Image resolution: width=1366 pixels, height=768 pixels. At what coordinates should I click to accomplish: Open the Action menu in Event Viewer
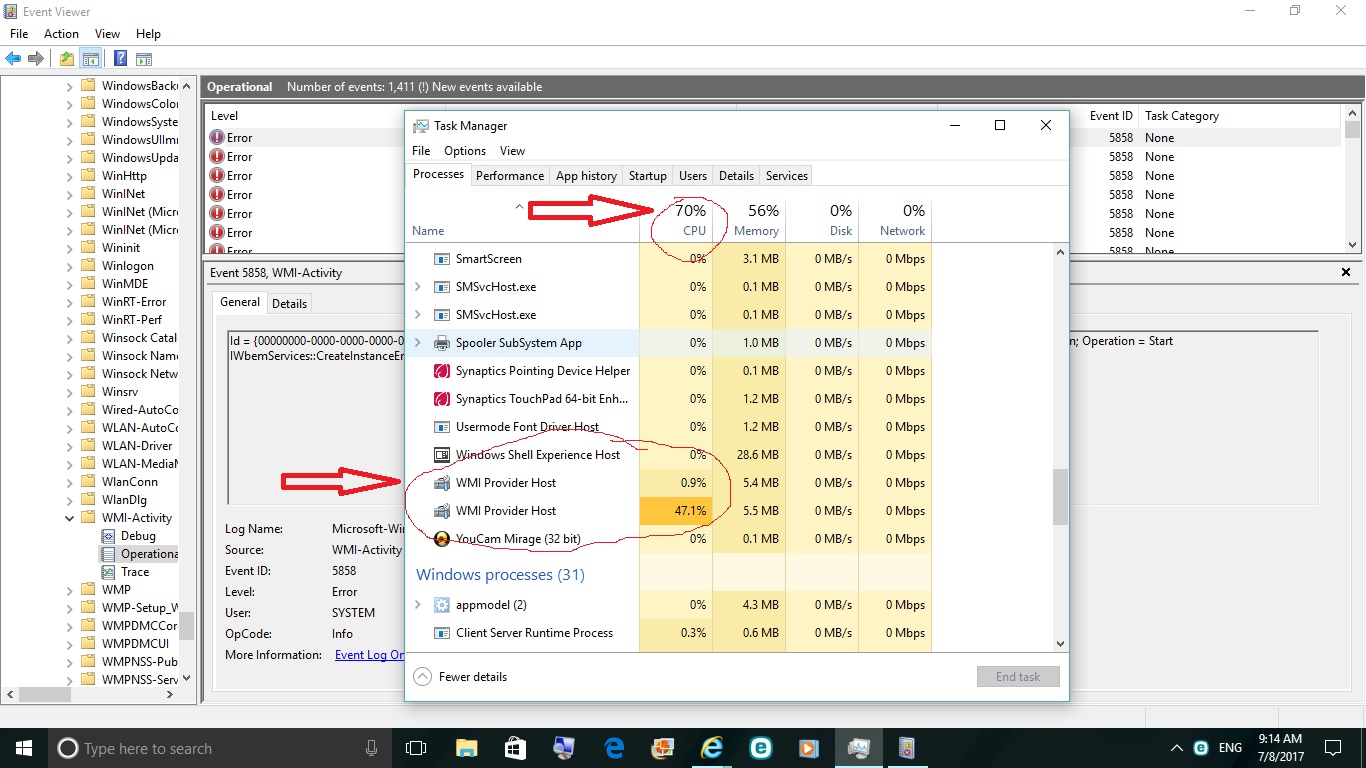click(x=61, y=34)
